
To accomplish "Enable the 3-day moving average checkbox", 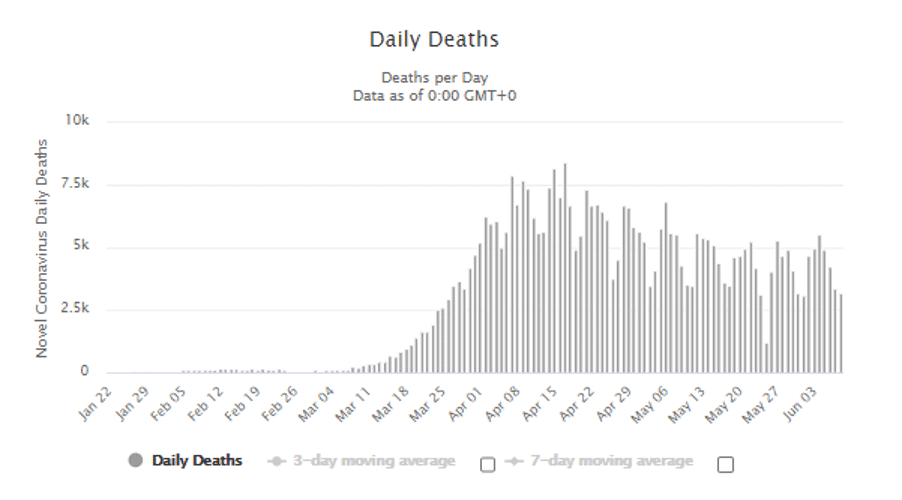I will (488, 464).
